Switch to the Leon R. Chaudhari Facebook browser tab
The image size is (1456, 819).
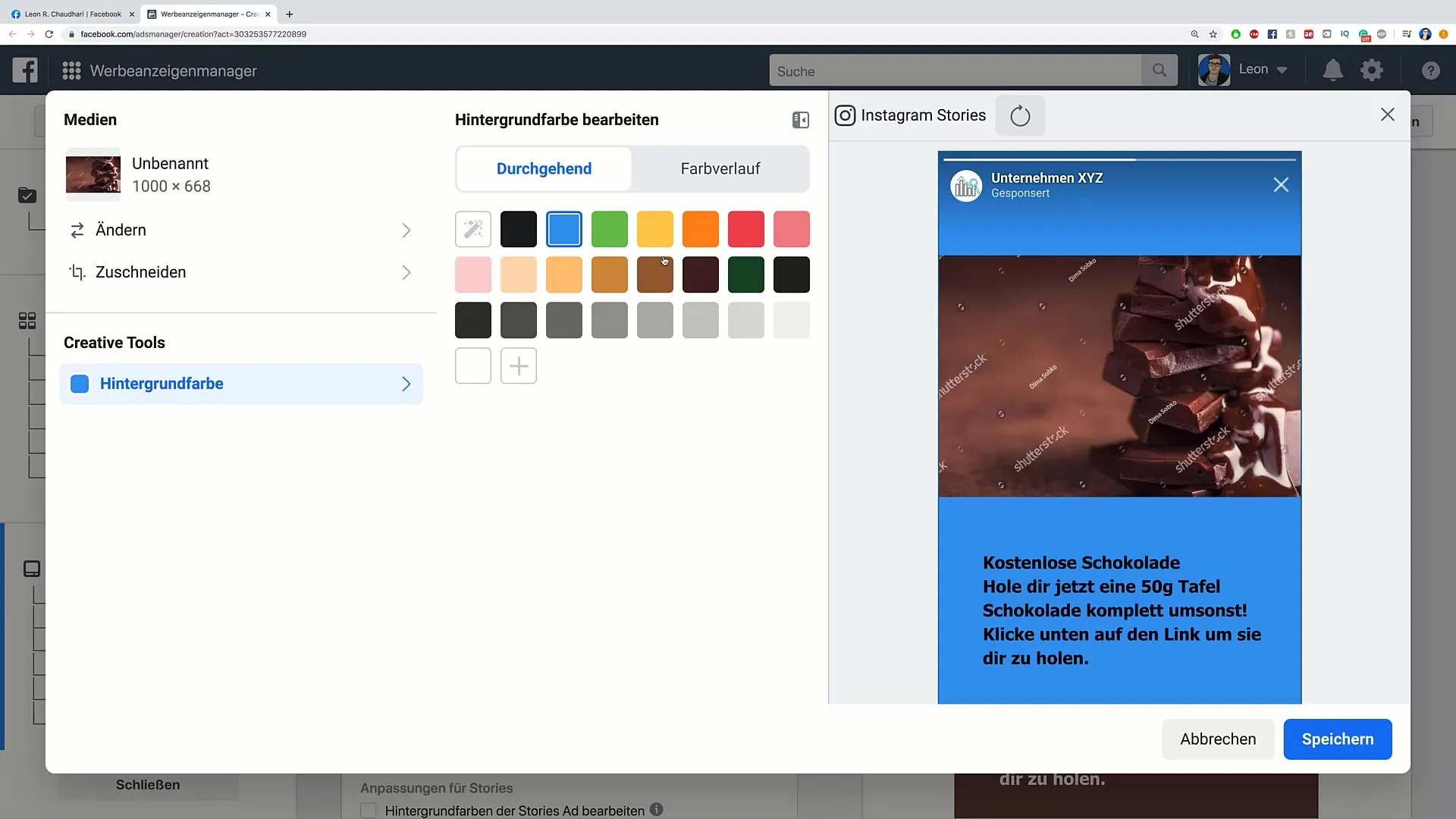pos(72,14)
